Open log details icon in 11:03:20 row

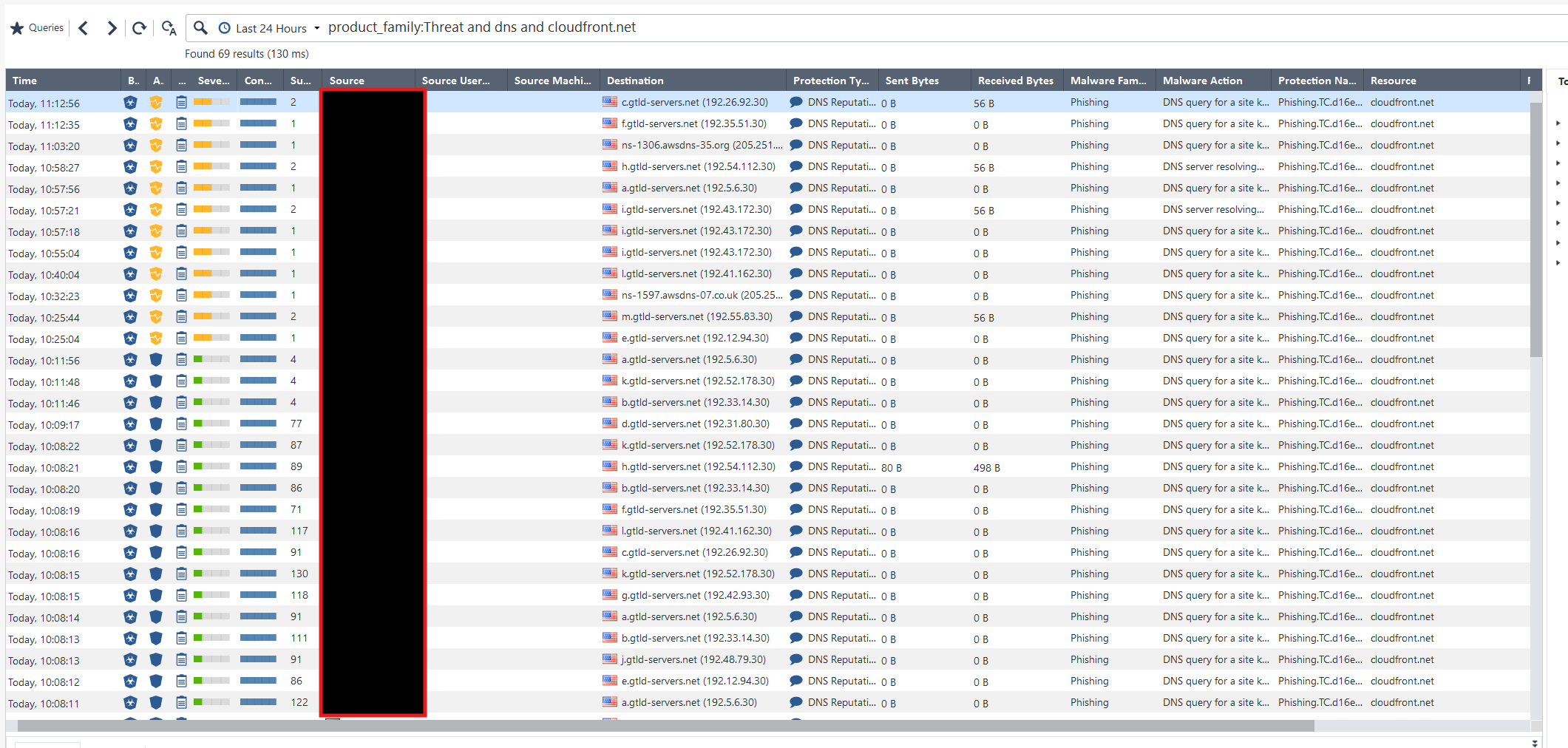click(x=181, y=145)
